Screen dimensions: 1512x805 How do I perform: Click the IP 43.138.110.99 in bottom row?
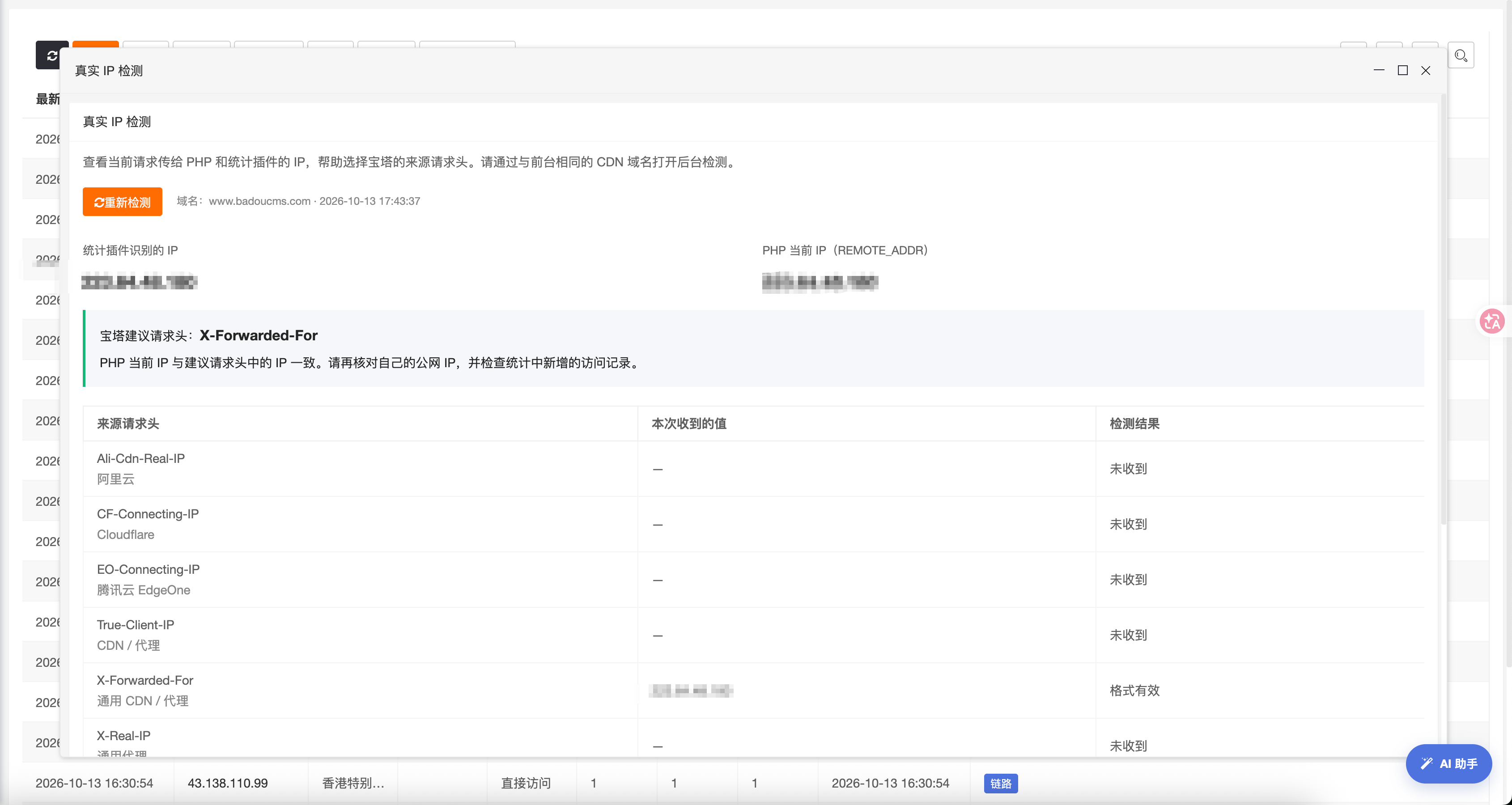tap(228, 783)
